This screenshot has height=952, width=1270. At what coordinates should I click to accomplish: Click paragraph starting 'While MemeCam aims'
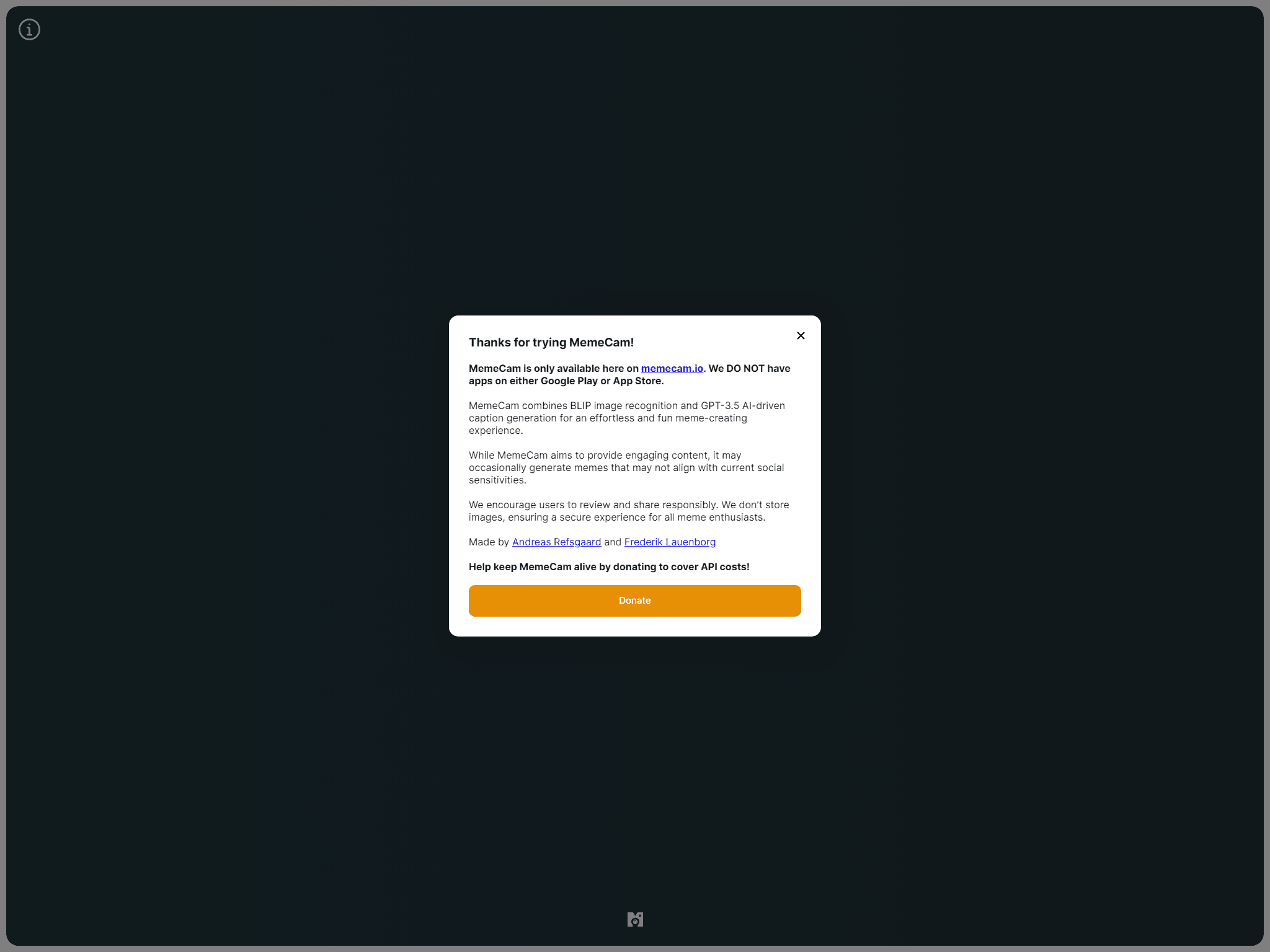point(626,467)
